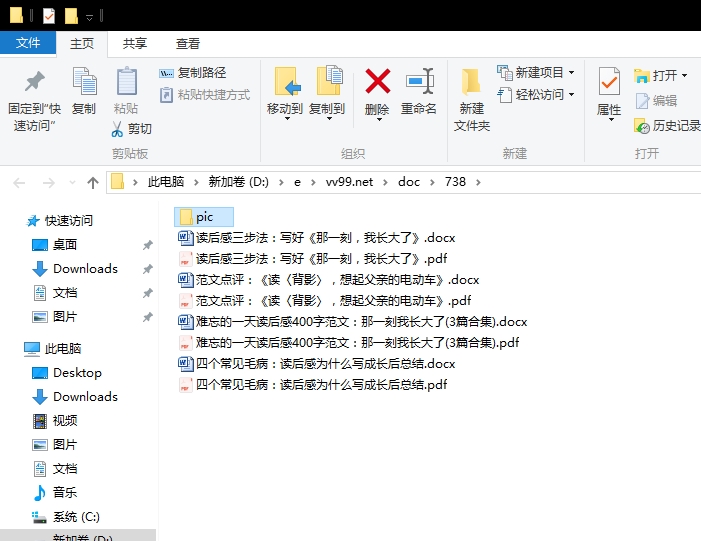Open New item (新建项目) dropdown

coord(536,72)
